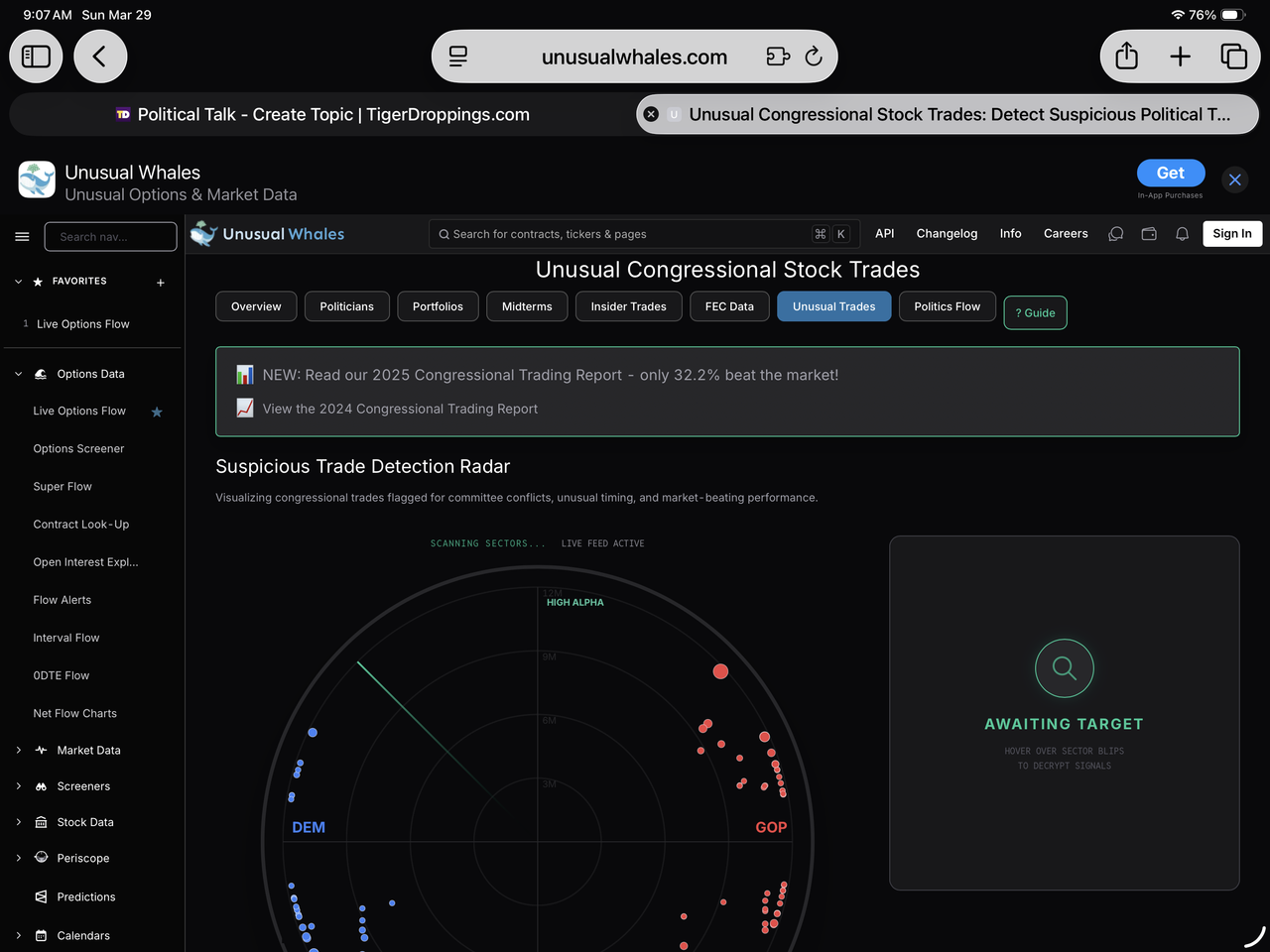This screenshot has height=952, width=1270.
Task: Open the Unusual Whales app icon
Action: [x=37, y=179]
